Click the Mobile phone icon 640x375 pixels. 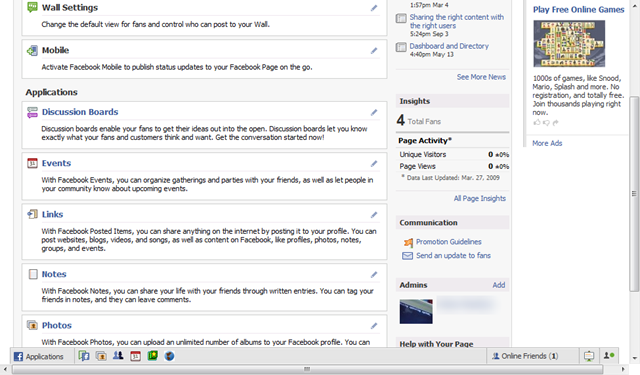pos(32,50)
